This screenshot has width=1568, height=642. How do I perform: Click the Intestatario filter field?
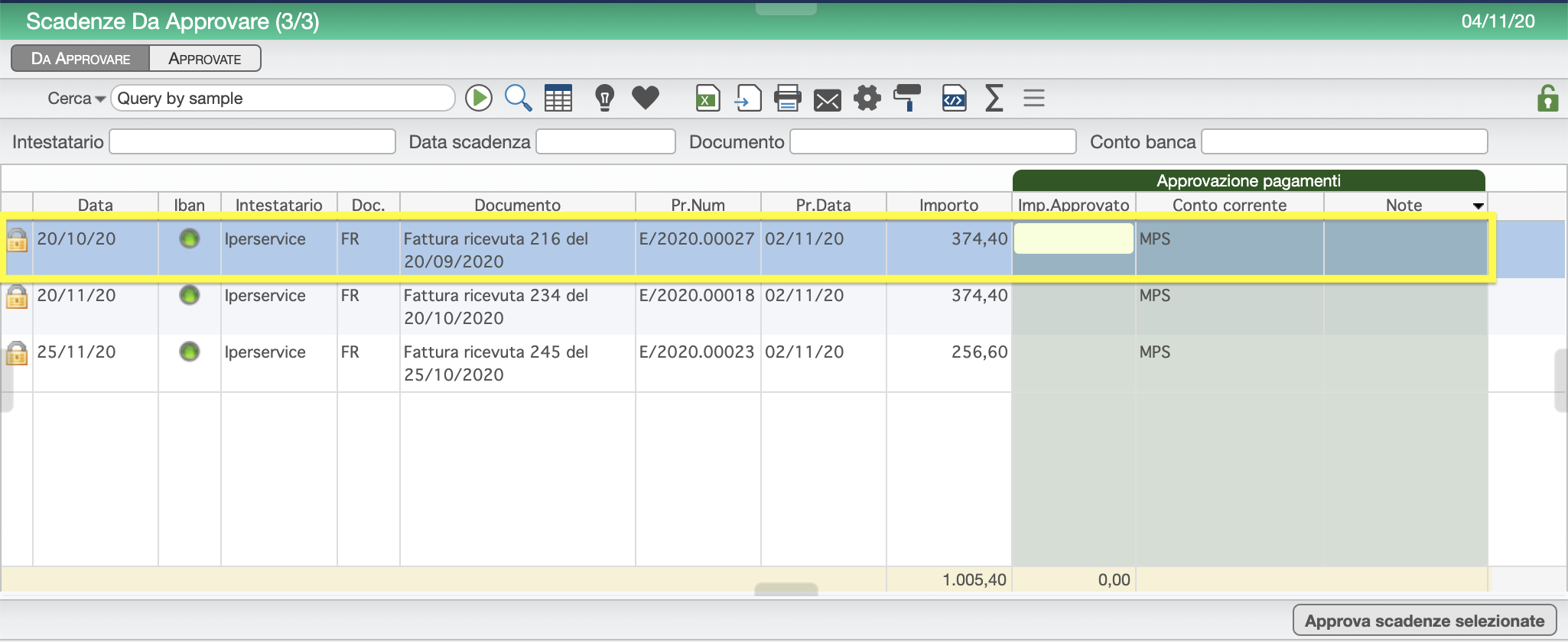point(252,141)
